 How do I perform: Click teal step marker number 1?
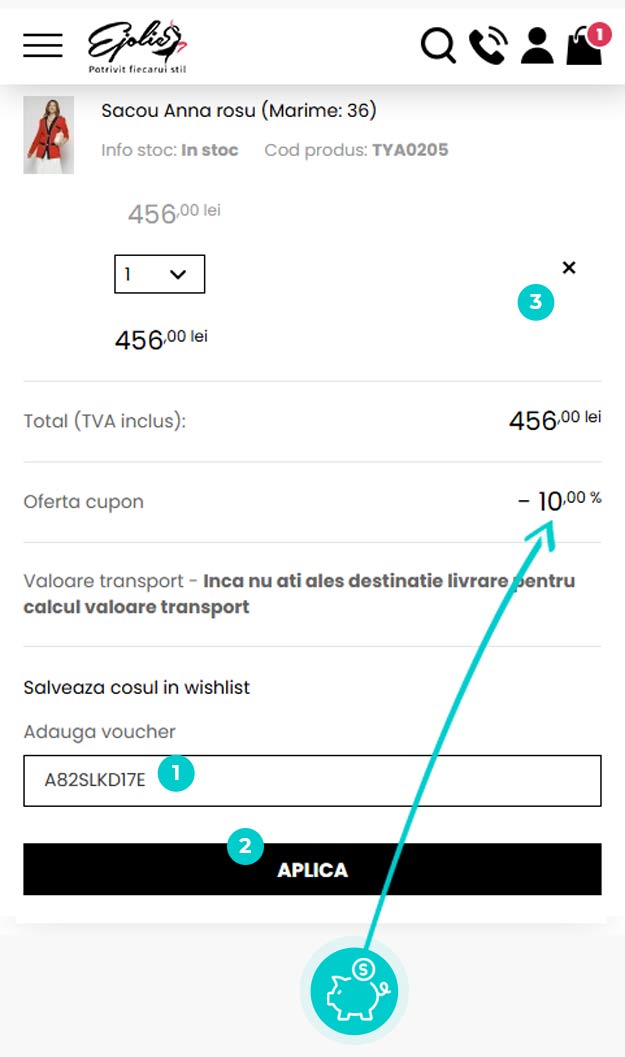pyautogui.click(x=176, y=773)
